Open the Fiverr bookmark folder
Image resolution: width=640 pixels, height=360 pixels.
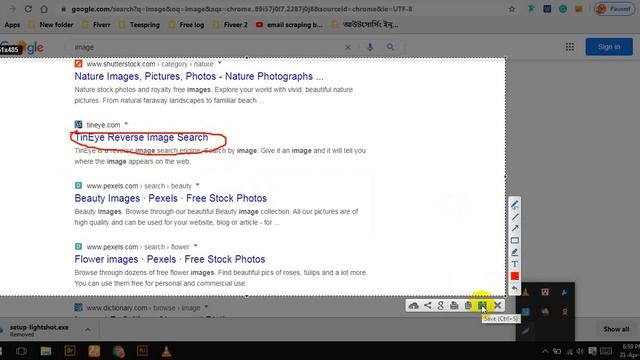pyautogui.click(x=96, y=25)
